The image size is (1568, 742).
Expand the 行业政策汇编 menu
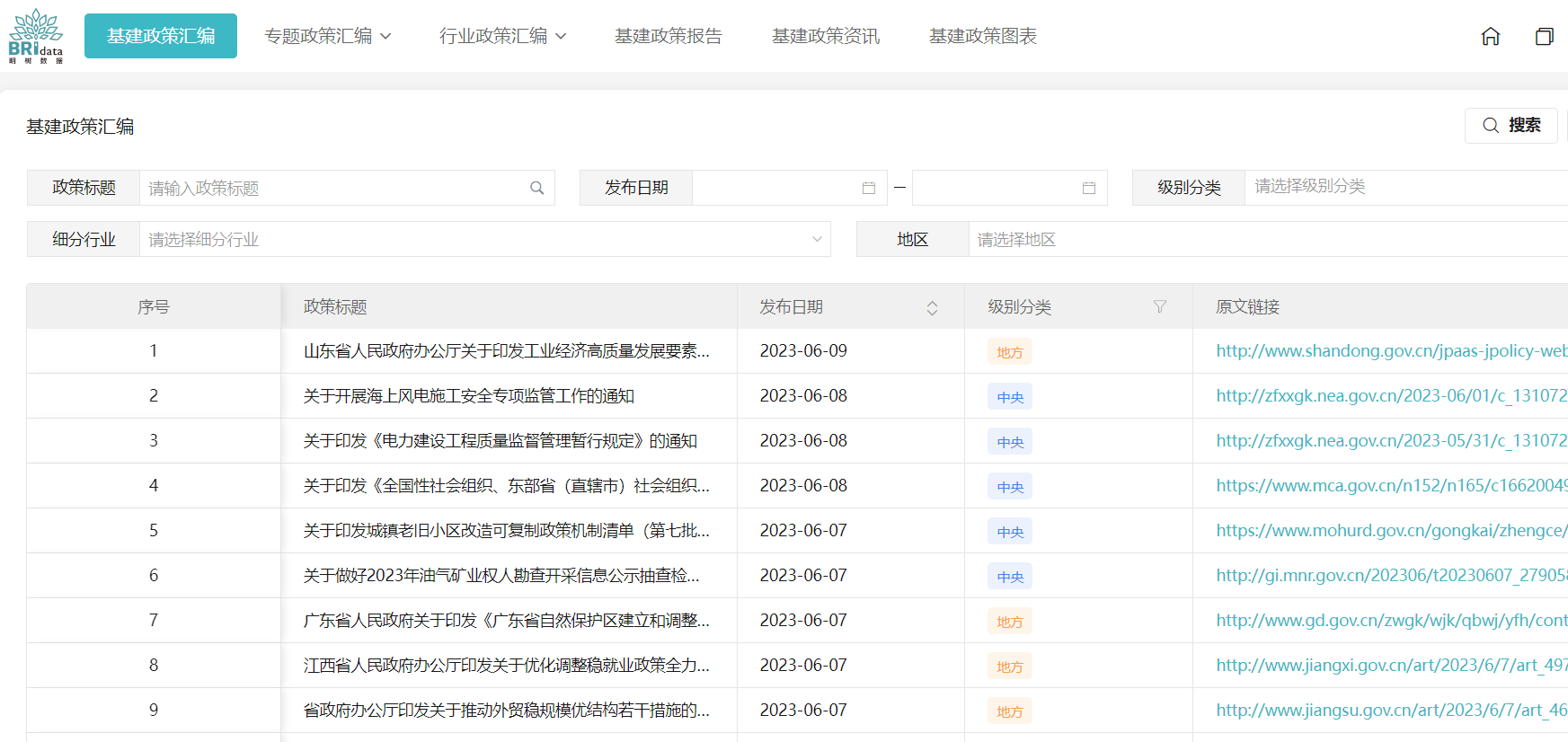pos(503,36)
